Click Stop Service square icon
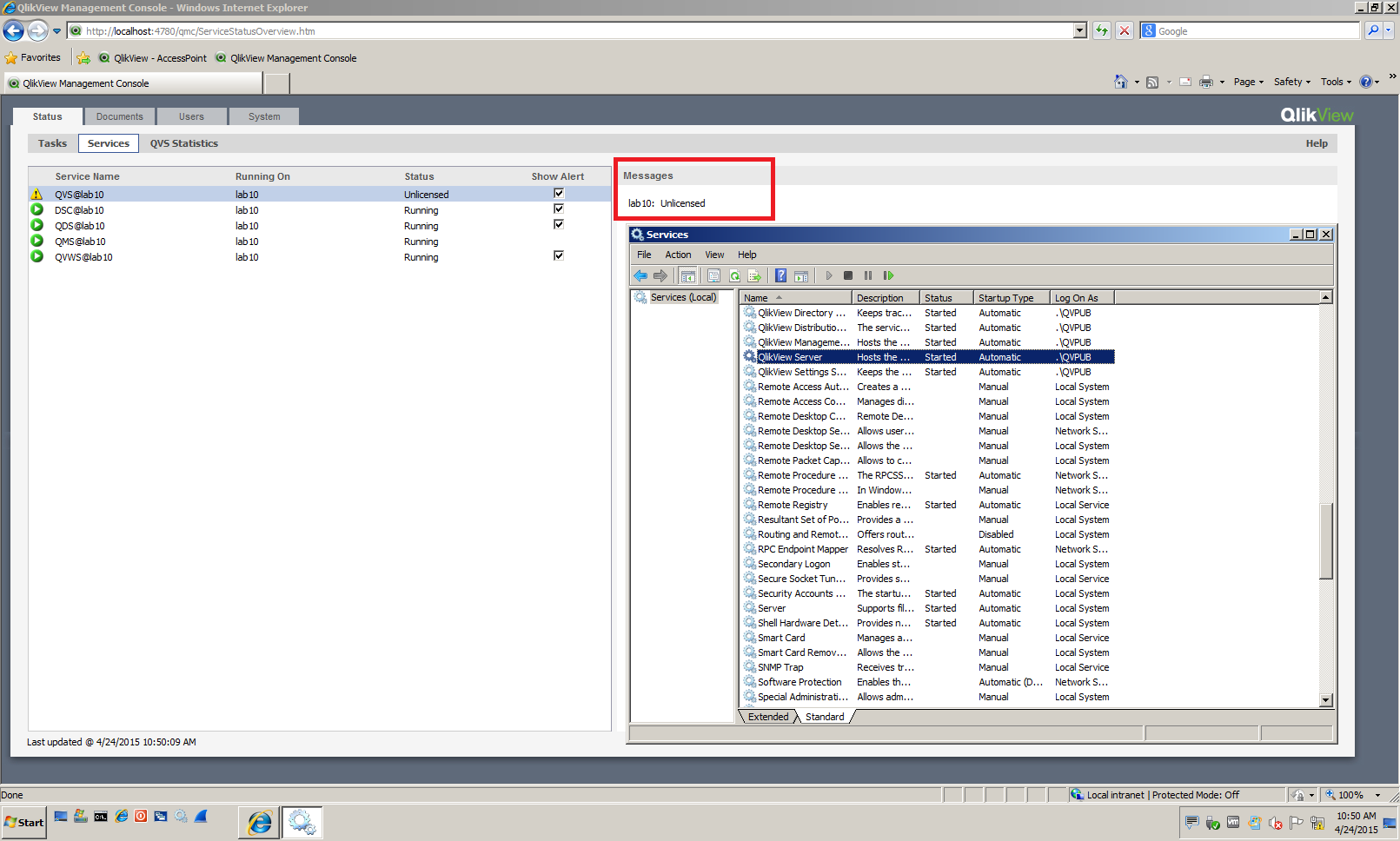Screen dimensions: 1400x841 [848, 276]
